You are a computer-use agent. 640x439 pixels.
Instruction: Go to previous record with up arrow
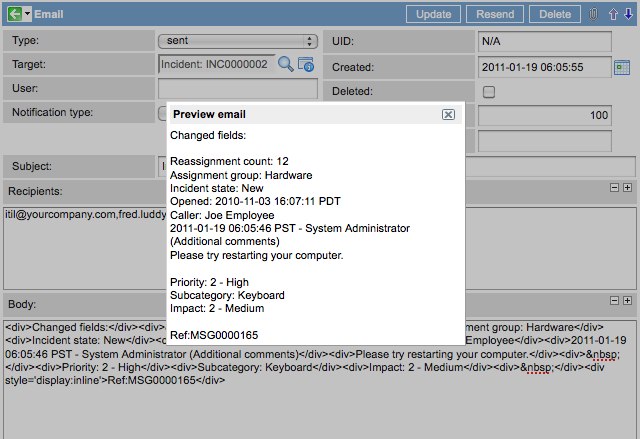614,15
